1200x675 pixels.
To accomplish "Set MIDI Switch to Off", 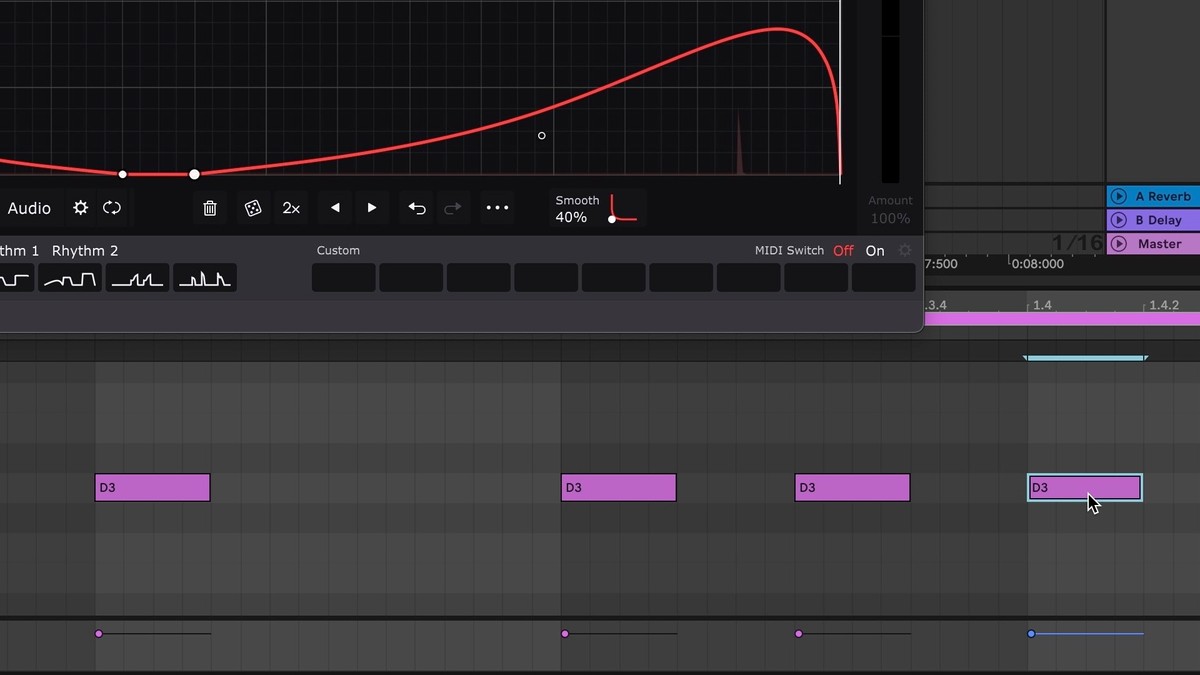I will coord(843,251).
